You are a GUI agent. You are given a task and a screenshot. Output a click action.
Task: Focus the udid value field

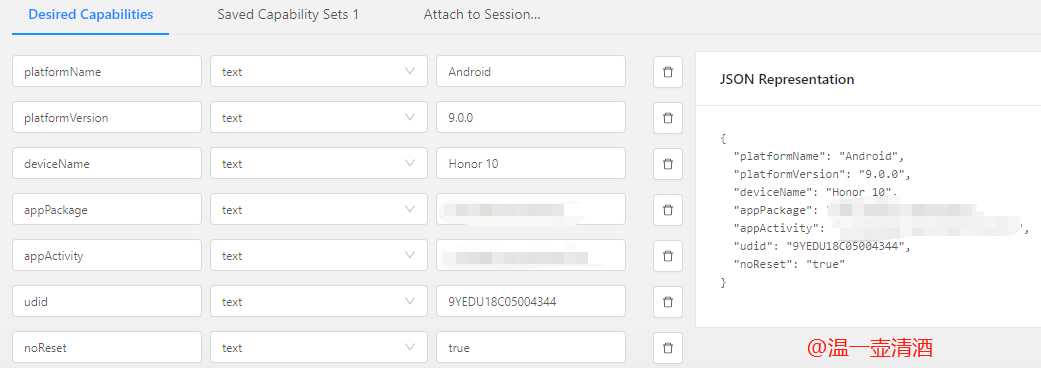coord(530,302)
